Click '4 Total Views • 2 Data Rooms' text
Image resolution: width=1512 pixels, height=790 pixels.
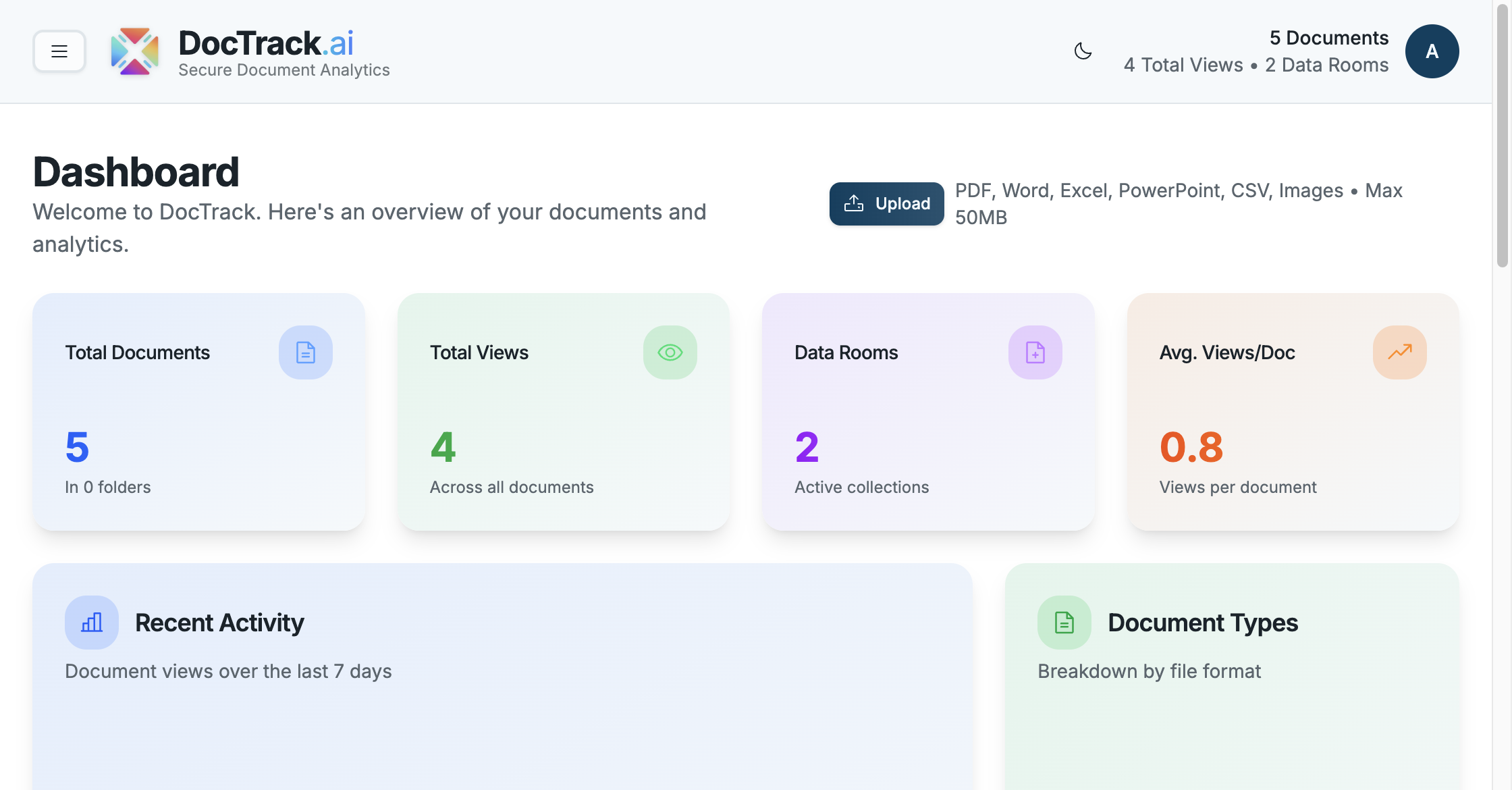coord(1256,65)
